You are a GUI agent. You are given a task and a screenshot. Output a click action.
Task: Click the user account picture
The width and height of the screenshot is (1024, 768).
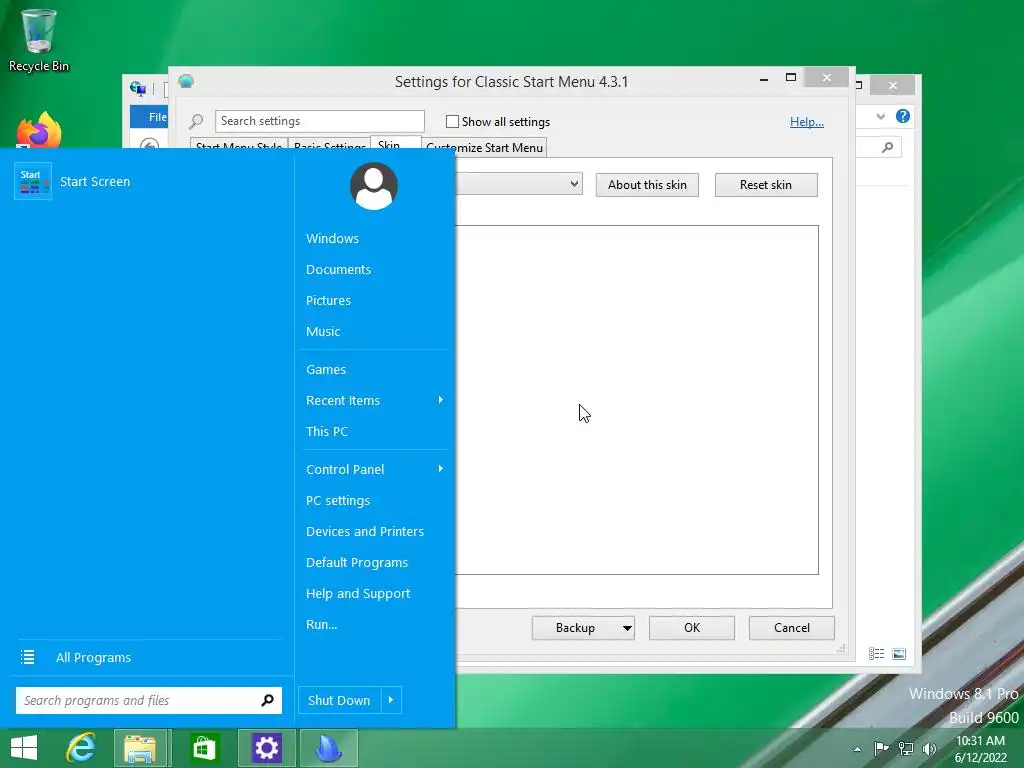[374, 186]
